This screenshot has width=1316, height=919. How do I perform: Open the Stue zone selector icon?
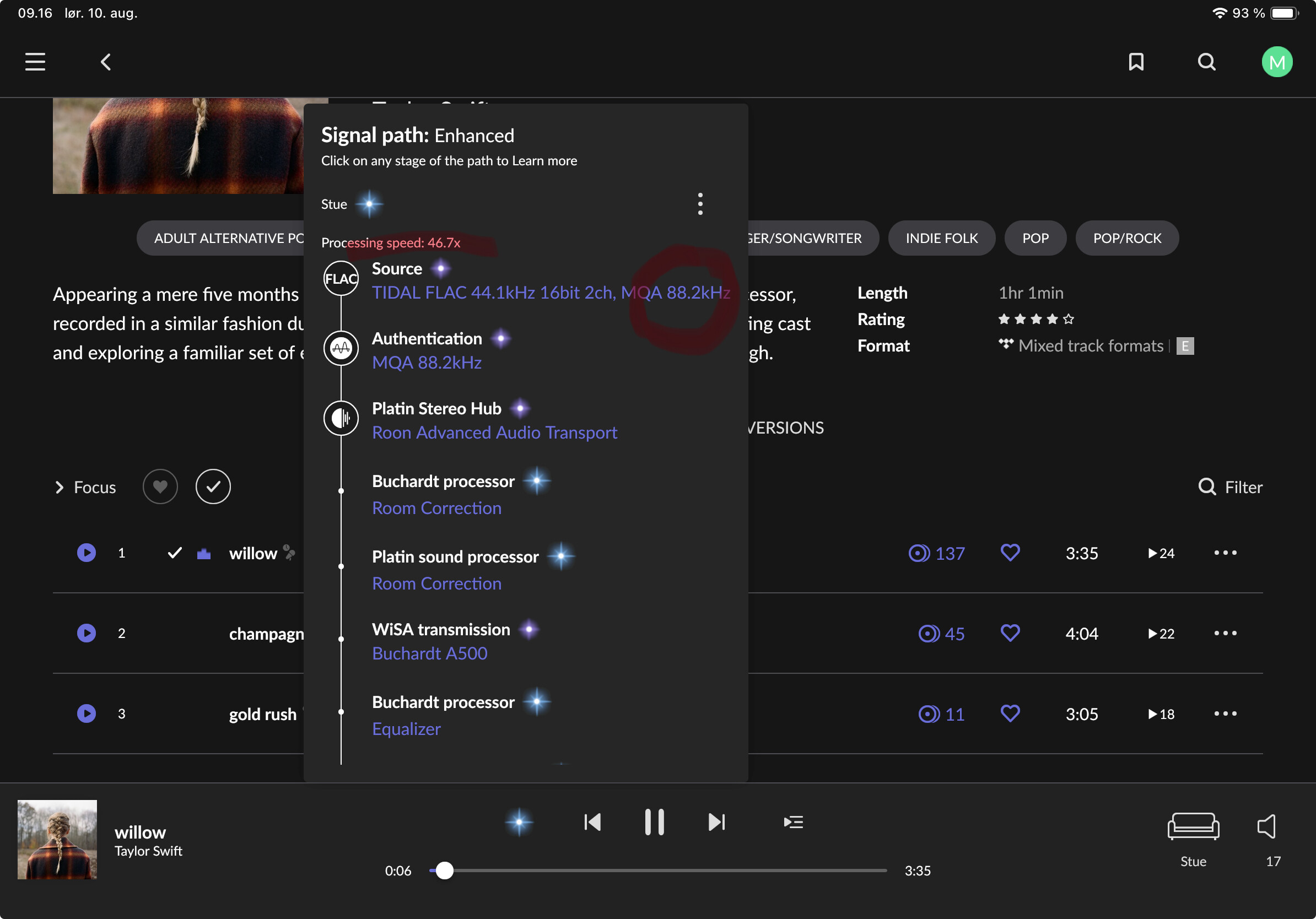[1193, 826]
